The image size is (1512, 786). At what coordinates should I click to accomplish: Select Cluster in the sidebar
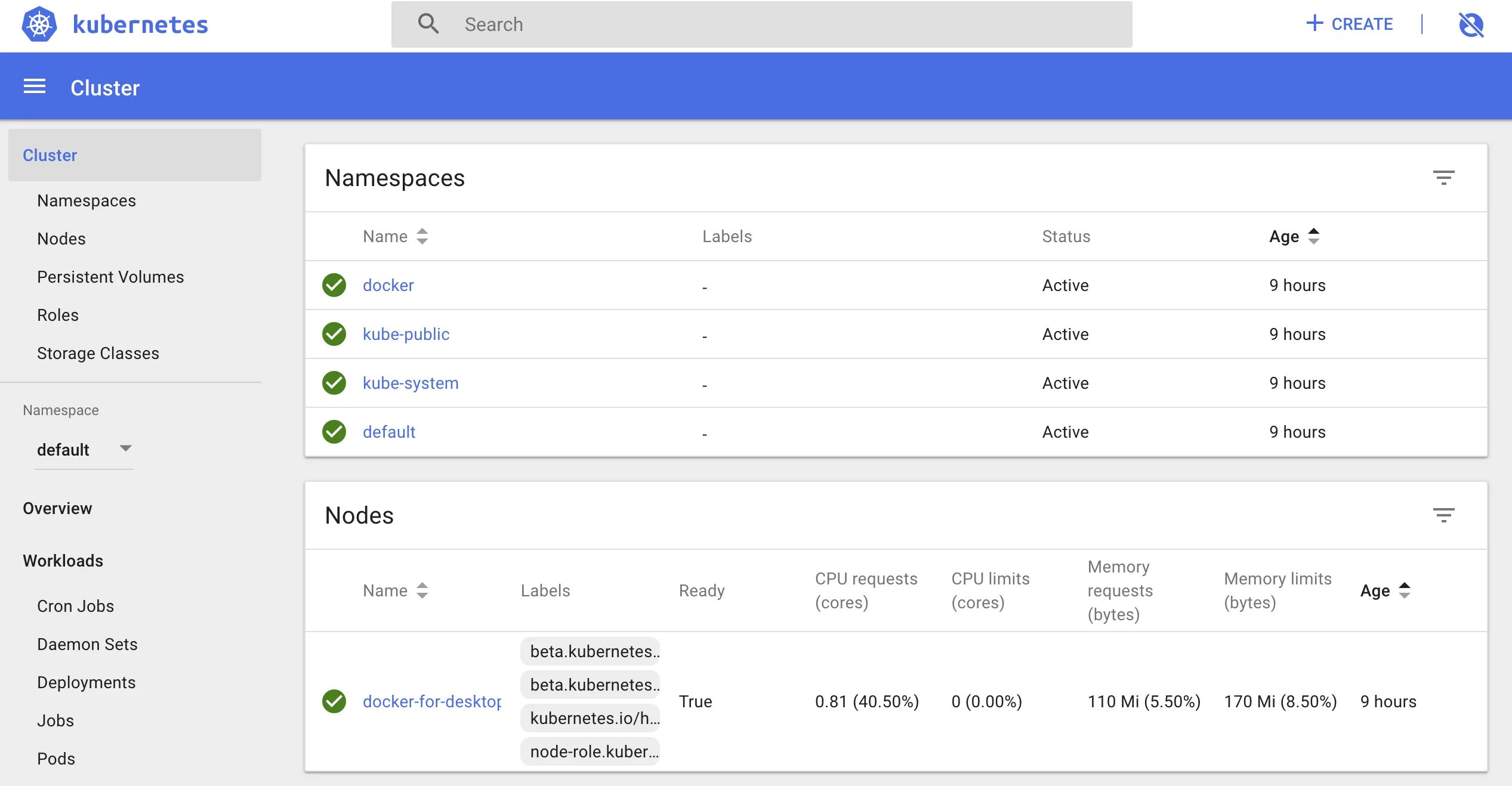(135, 155)
